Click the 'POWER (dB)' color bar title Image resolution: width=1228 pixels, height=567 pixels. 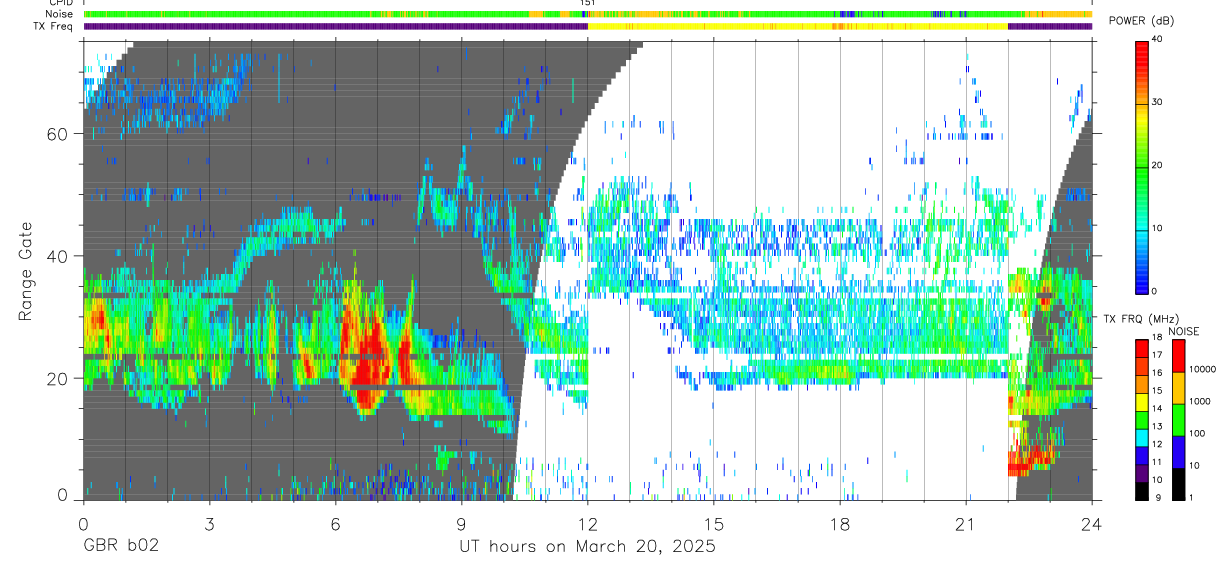[x=1142, y=21]
